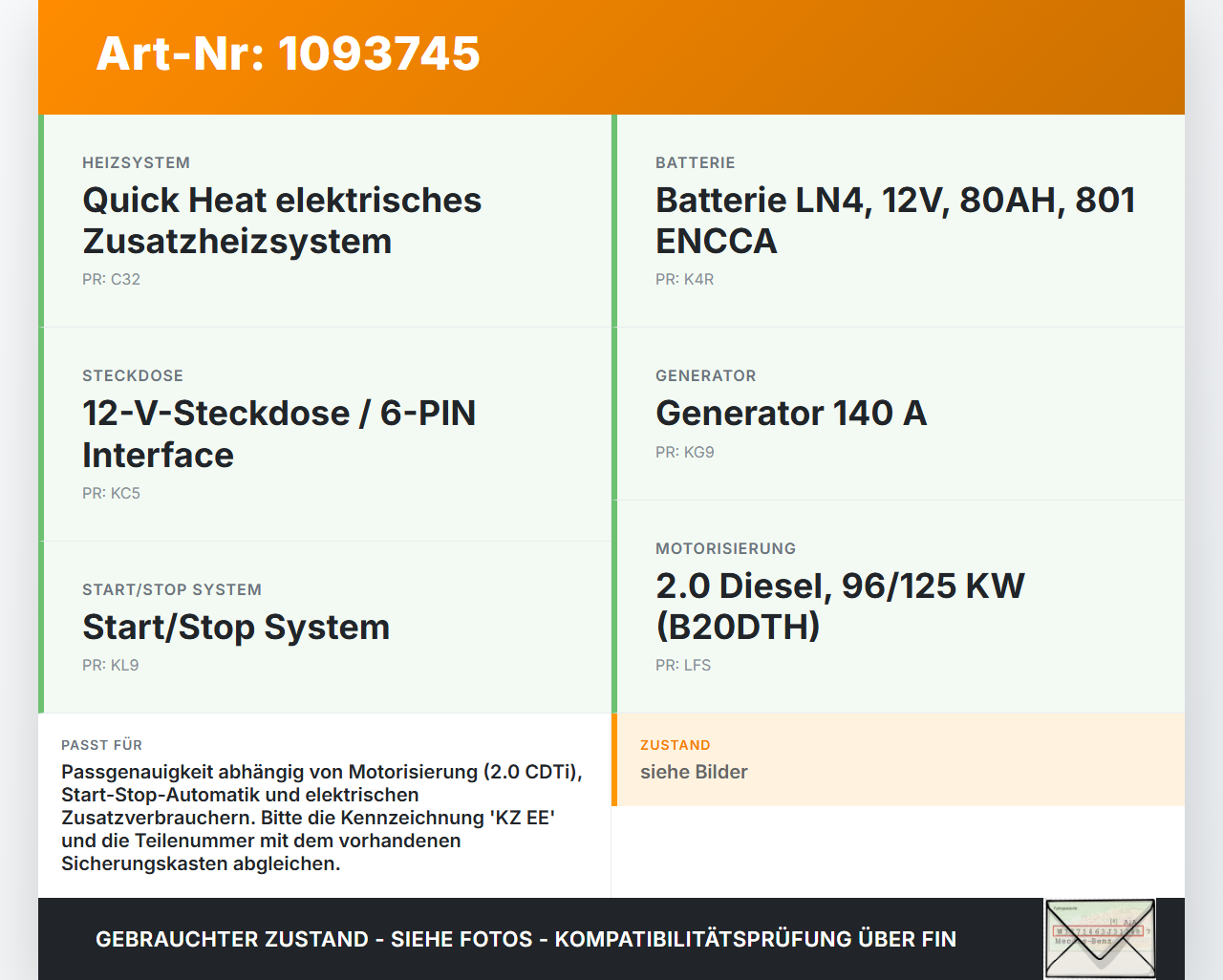Select the uppercase 'START/STOP SYSTEM' label

pos(172,589)
